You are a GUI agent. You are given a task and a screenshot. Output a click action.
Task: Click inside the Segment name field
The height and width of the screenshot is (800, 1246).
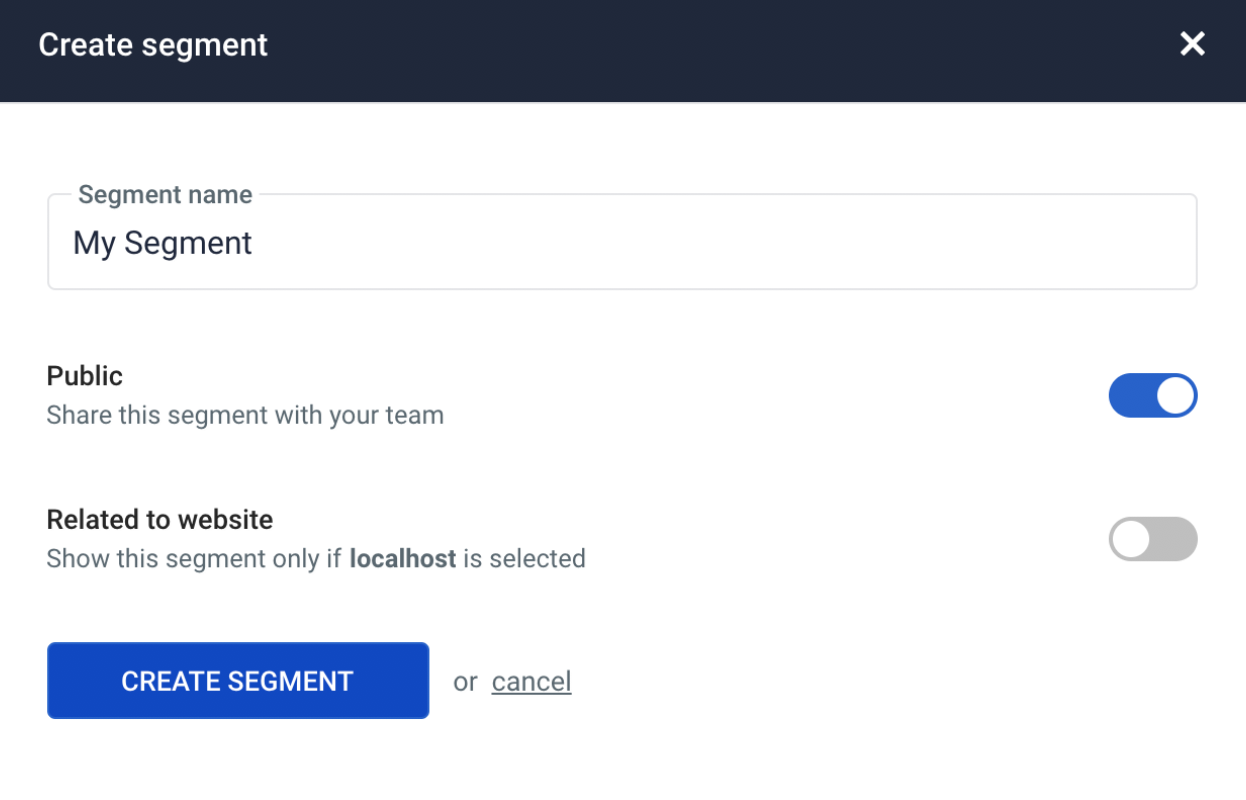(x=622, y=242)
